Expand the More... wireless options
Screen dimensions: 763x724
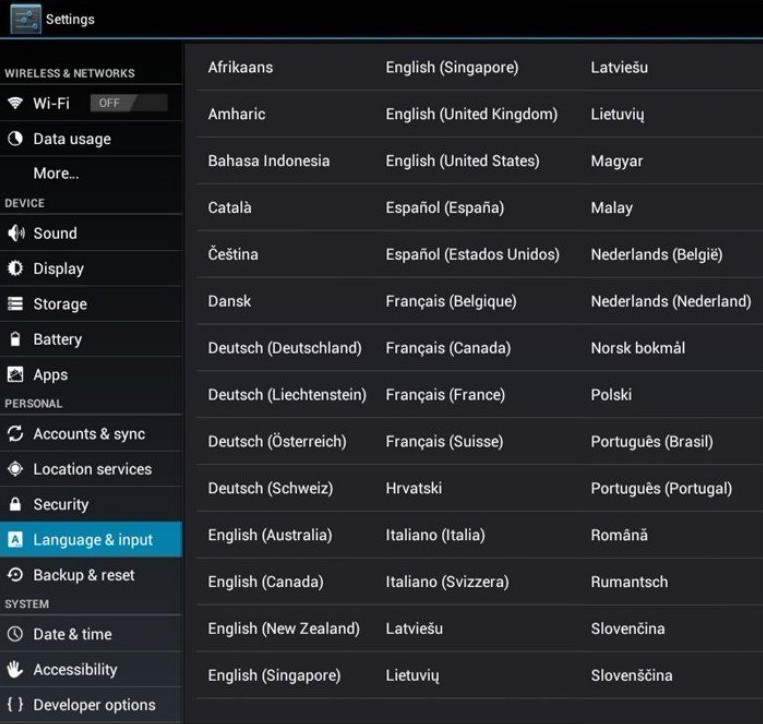(x=91, y=173)
